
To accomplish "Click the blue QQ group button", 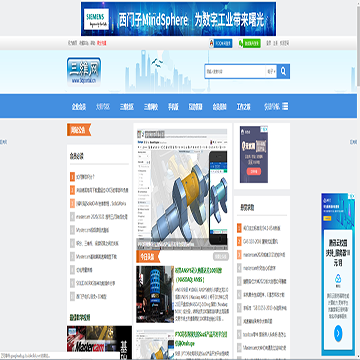I will pyautogui.click(x=221, y=43).
